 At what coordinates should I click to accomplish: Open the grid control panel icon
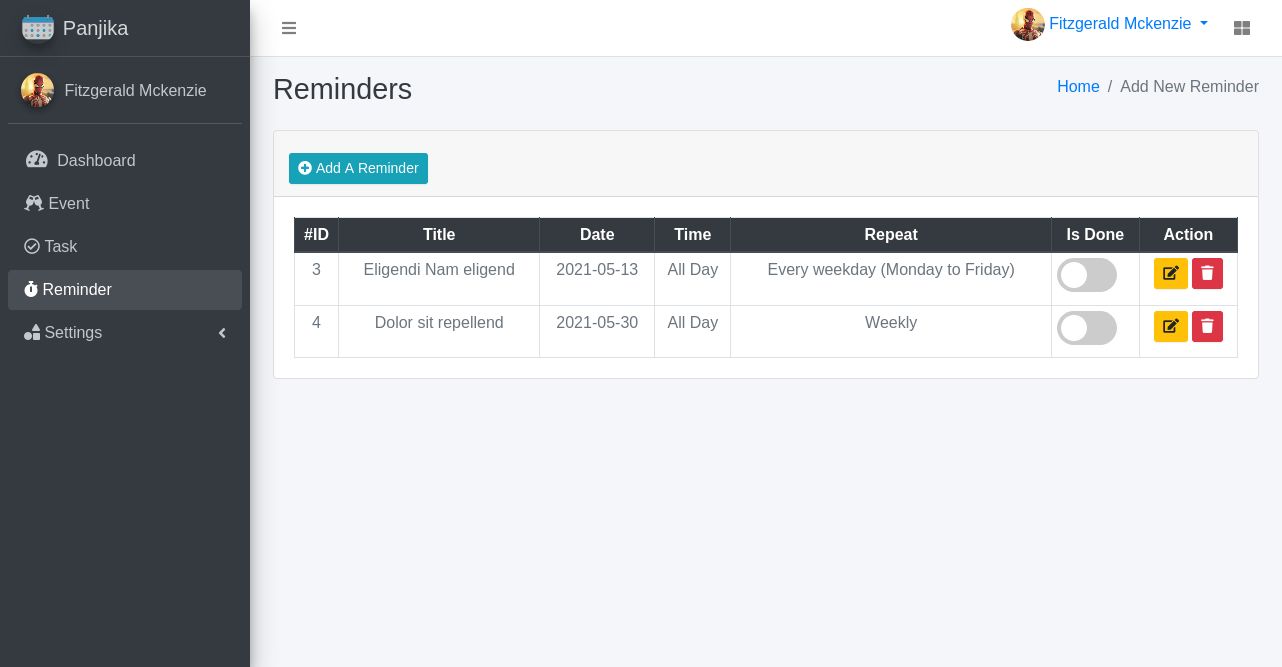1242,28
